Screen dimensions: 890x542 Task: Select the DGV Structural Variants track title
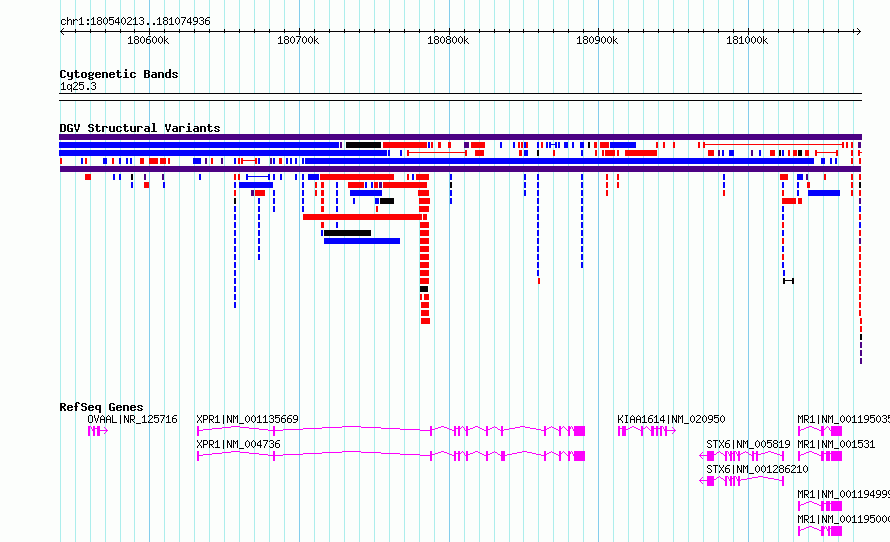(x=140, y=128)
